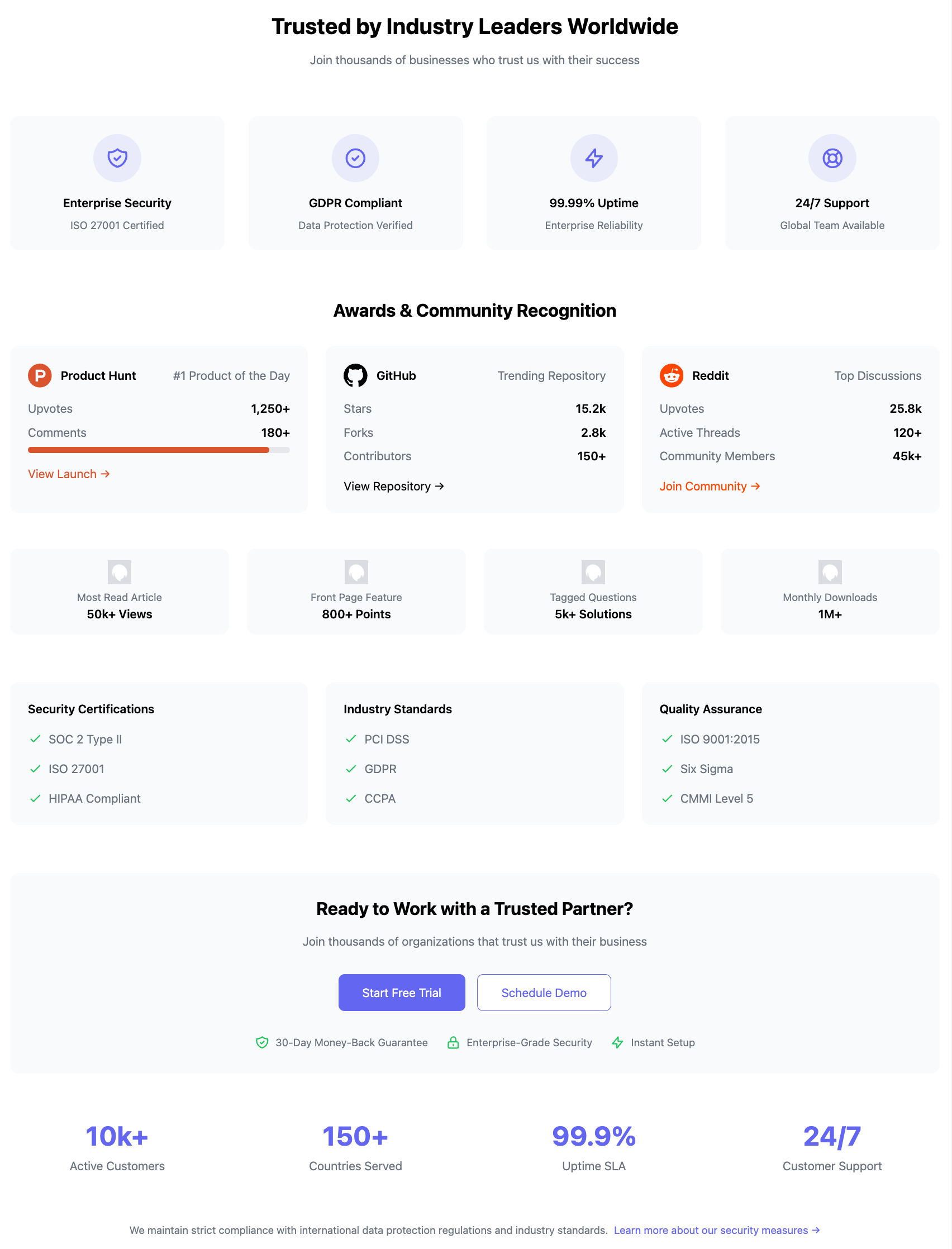Screen dimensions: 952x1249
Task: Click the checkmark beside CMMI Level 5
Action: point(667,798)
